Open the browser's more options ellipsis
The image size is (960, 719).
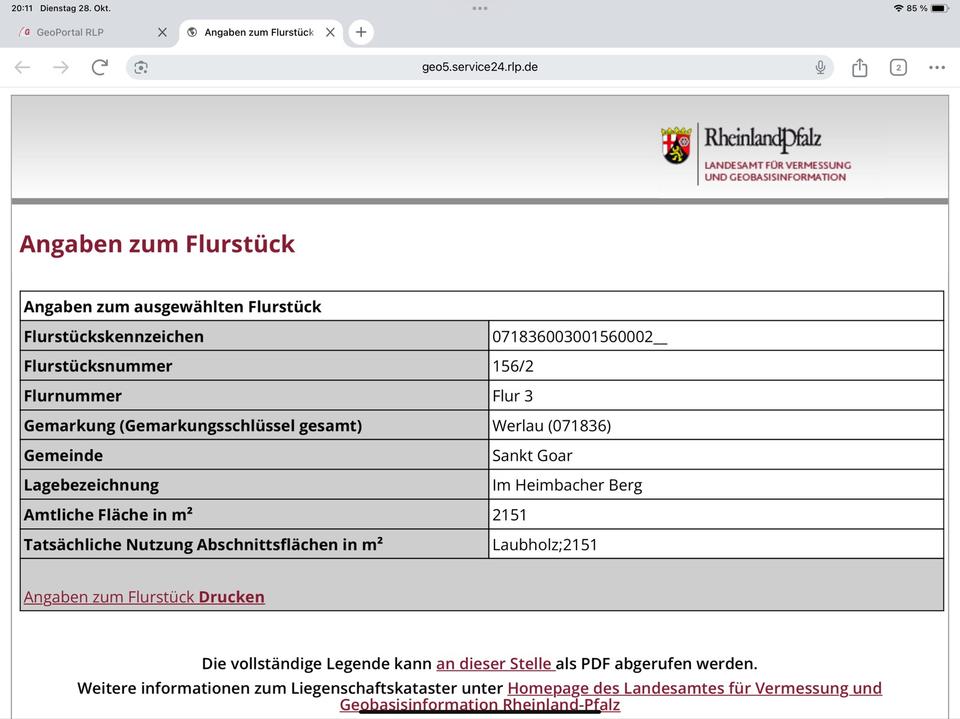point(936,67)
